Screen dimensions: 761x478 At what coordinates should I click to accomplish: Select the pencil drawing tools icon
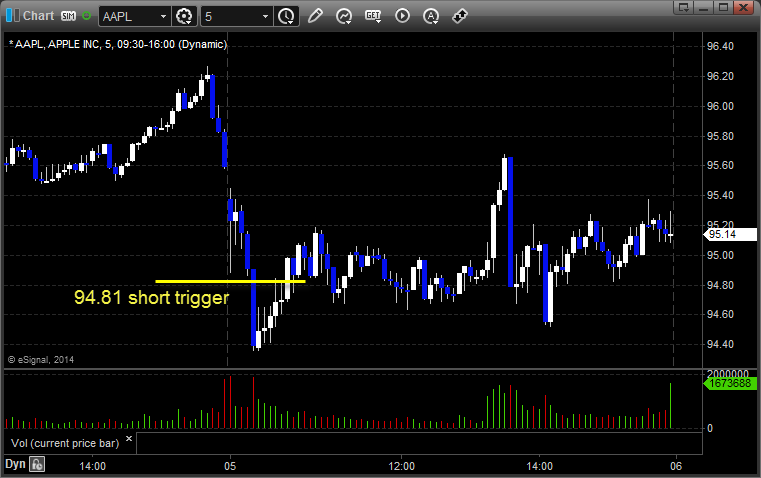coord(315,16)
